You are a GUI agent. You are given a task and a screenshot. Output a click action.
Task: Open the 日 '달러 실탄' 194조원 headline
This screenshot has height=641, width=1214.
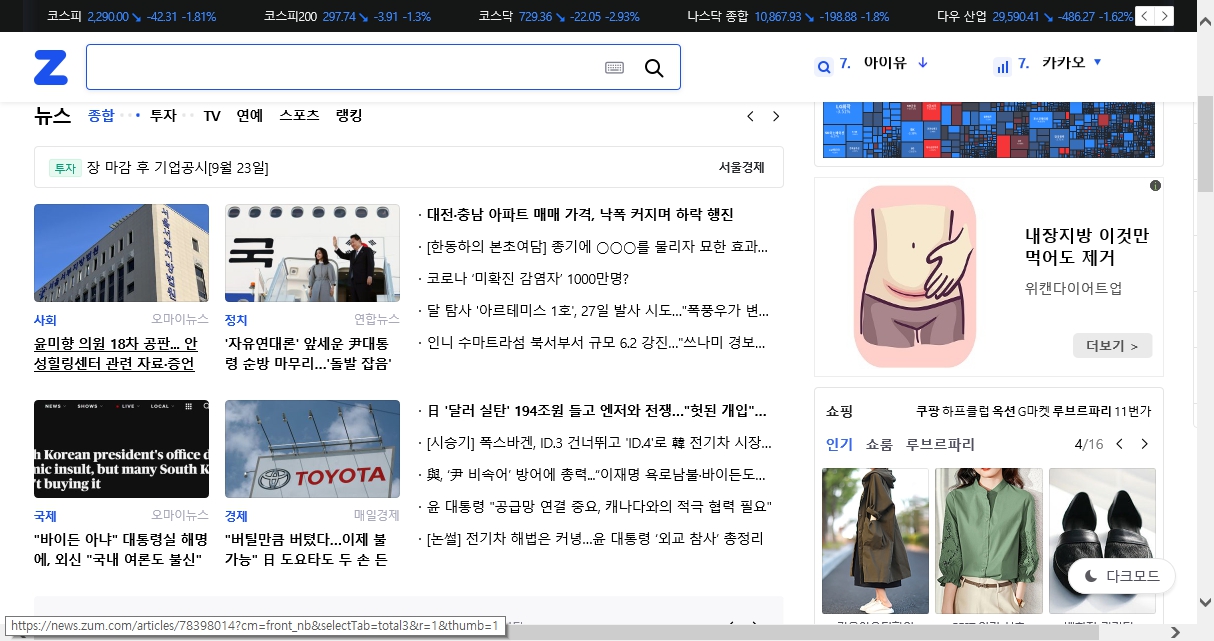597,411
